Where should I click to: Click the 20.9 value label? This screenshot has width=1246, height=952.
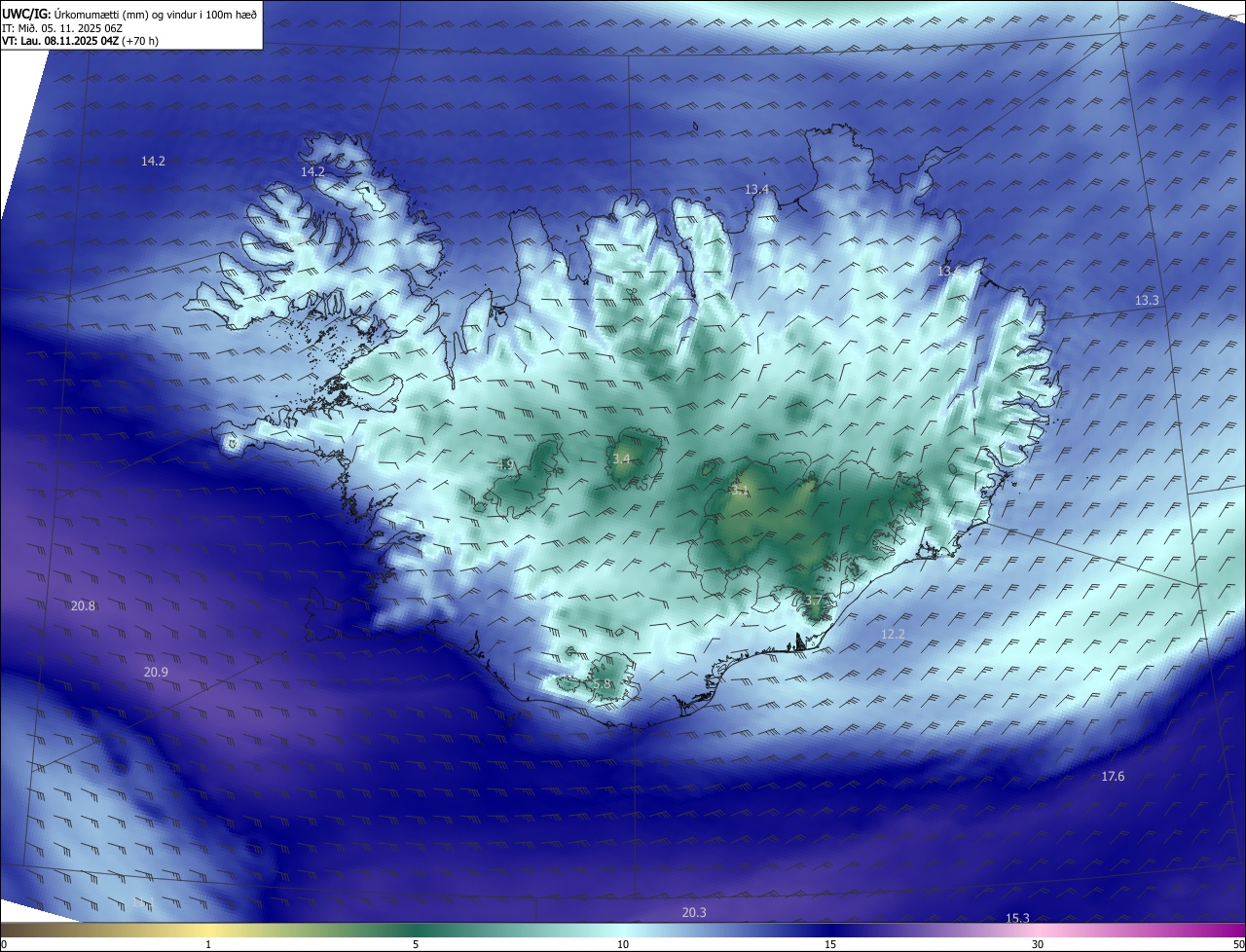pyautogui.click(x=156, y=673)
